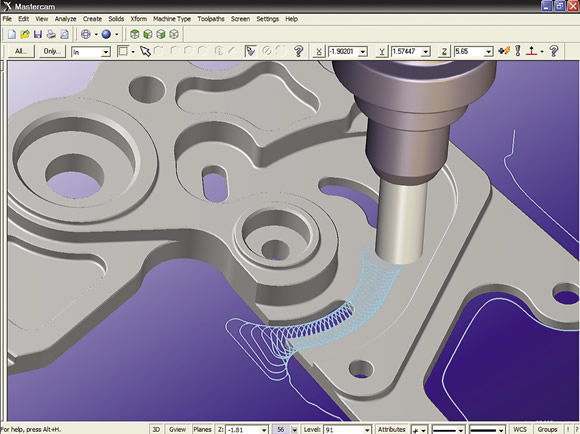Open the Y value dropdown arrow
Viewport: 580px width, 434px height.
[x=426, y=52]
